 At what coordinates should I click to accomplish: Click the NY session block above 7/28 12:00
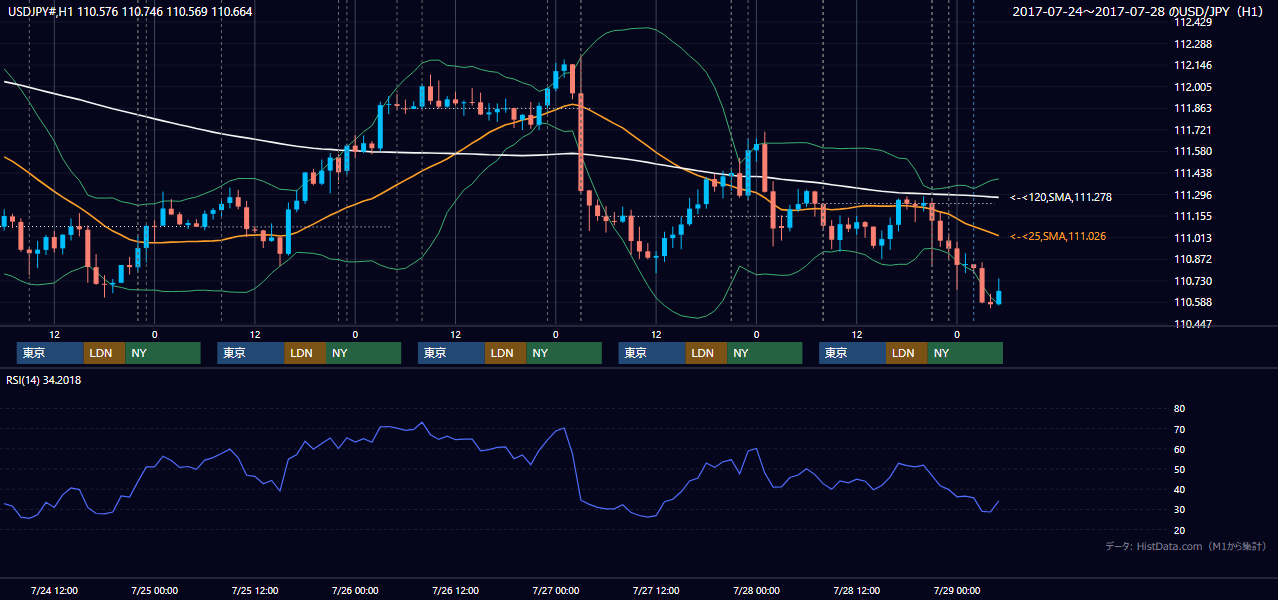click(964, 353)
